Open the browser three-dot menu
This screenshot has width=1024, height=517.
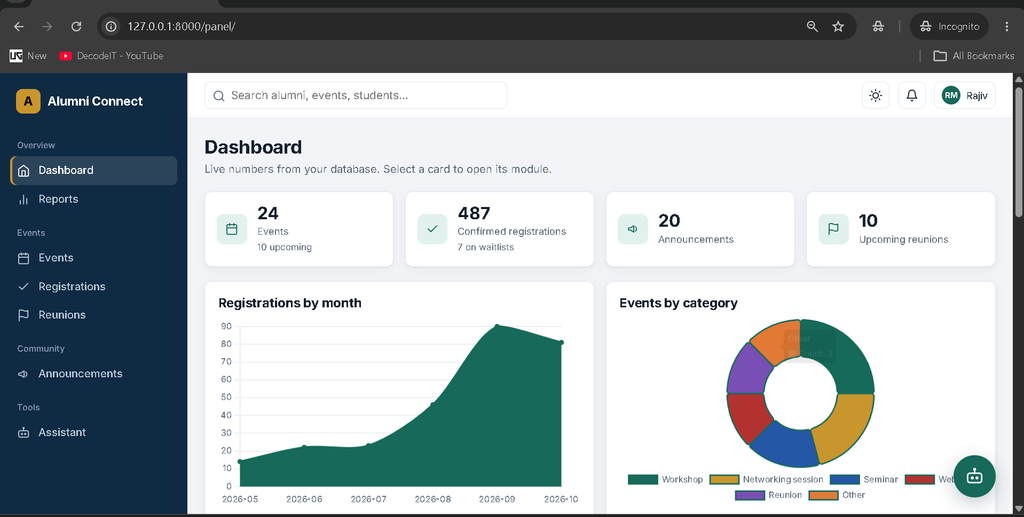tap(1006, 26)
